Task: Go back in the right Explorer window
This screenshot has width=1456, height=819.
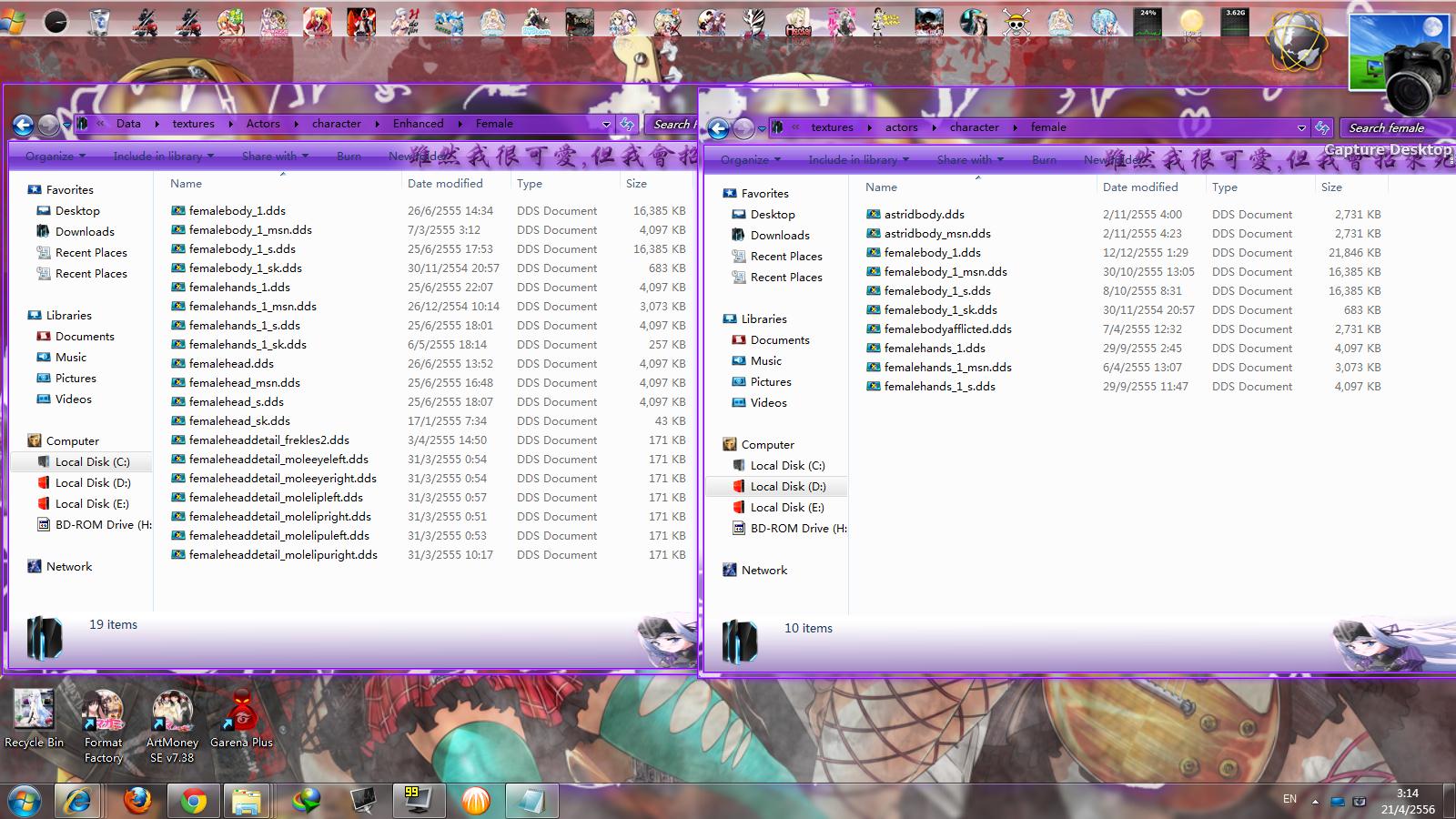Action: coord(719,128)
